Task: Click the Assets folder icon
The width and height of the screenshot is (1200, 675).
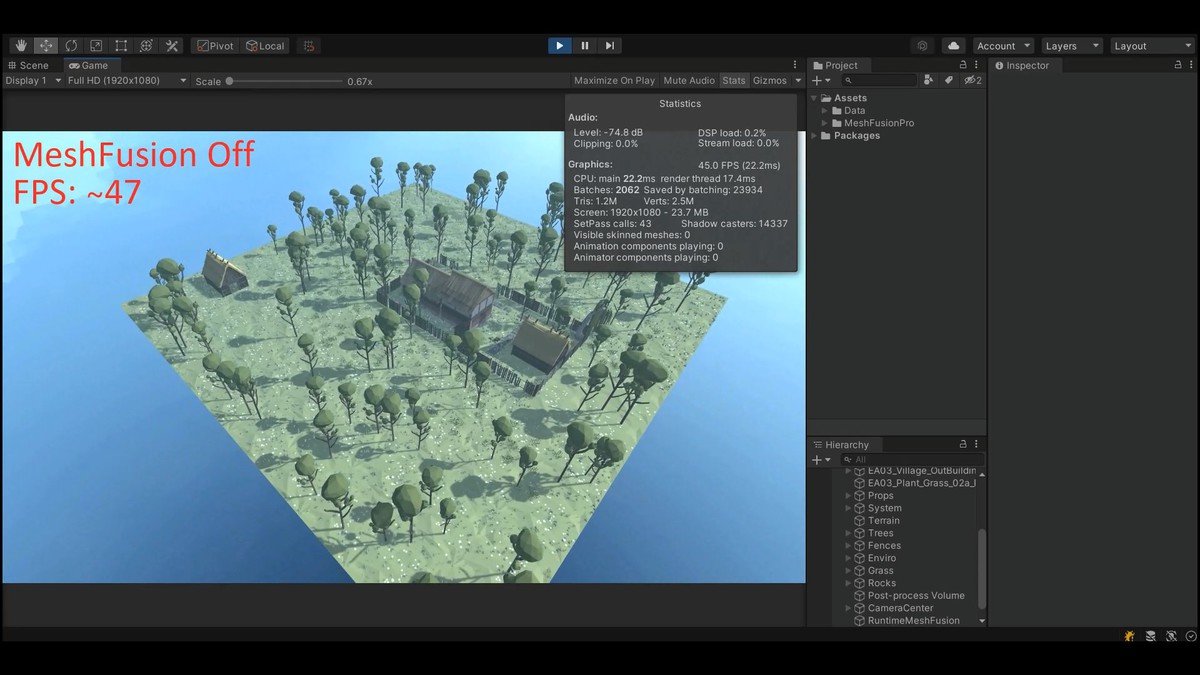Action: click(x=826, y=98)
